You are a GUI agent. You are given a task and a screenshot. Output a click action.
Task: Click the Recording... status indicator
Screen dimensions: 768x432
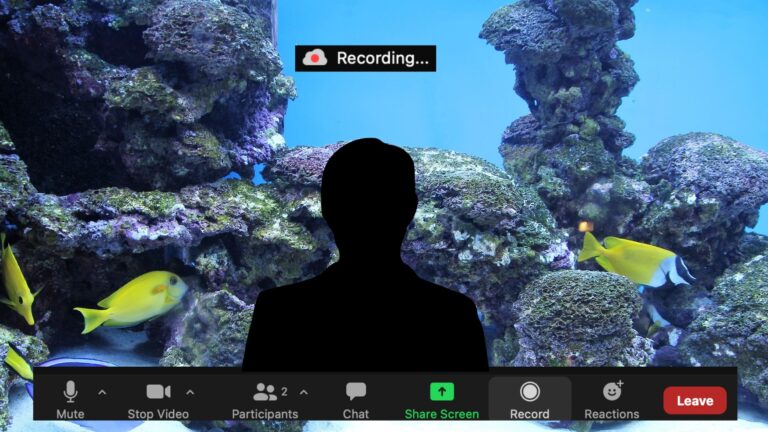tap(365, 58)
